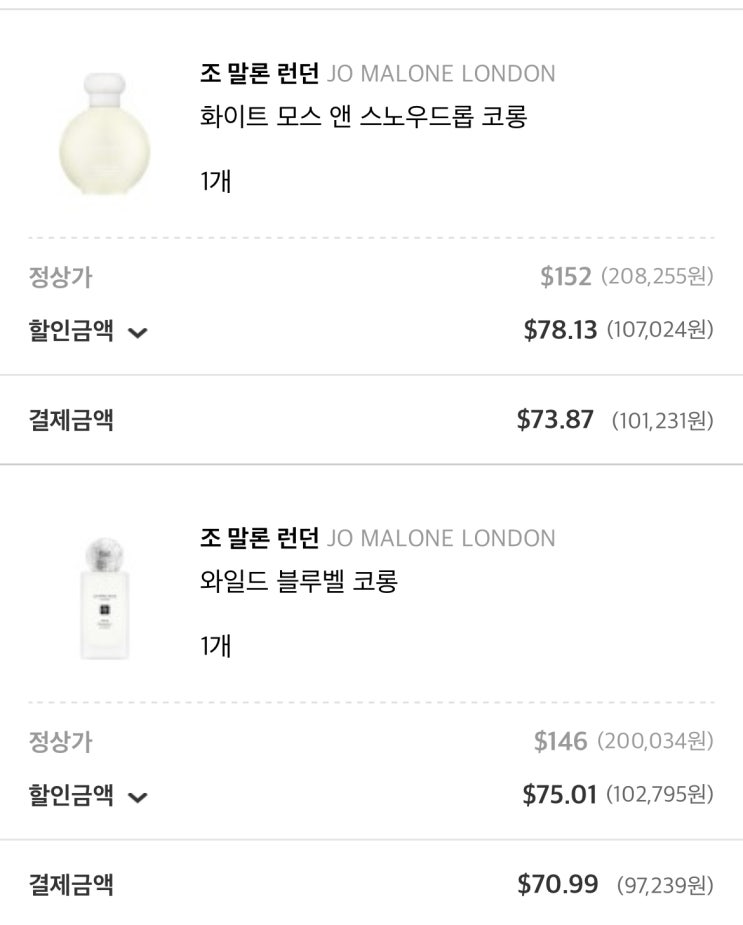Click the first 할인금액 label
The image size is (743, 925).
click(71, 331)
